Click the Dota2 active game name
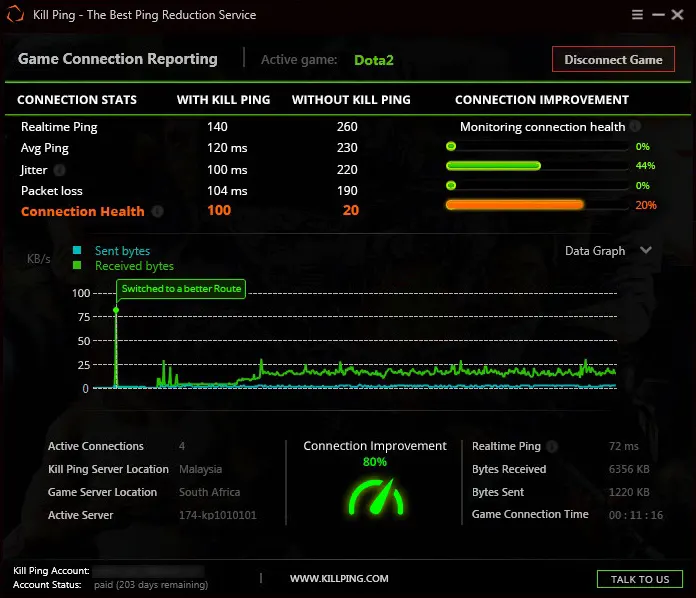 pos(374,60)
